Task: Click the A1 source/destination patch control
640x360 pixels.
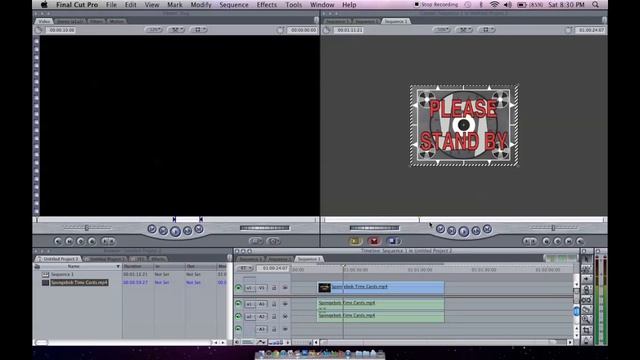Action: (x=255, y=304)
